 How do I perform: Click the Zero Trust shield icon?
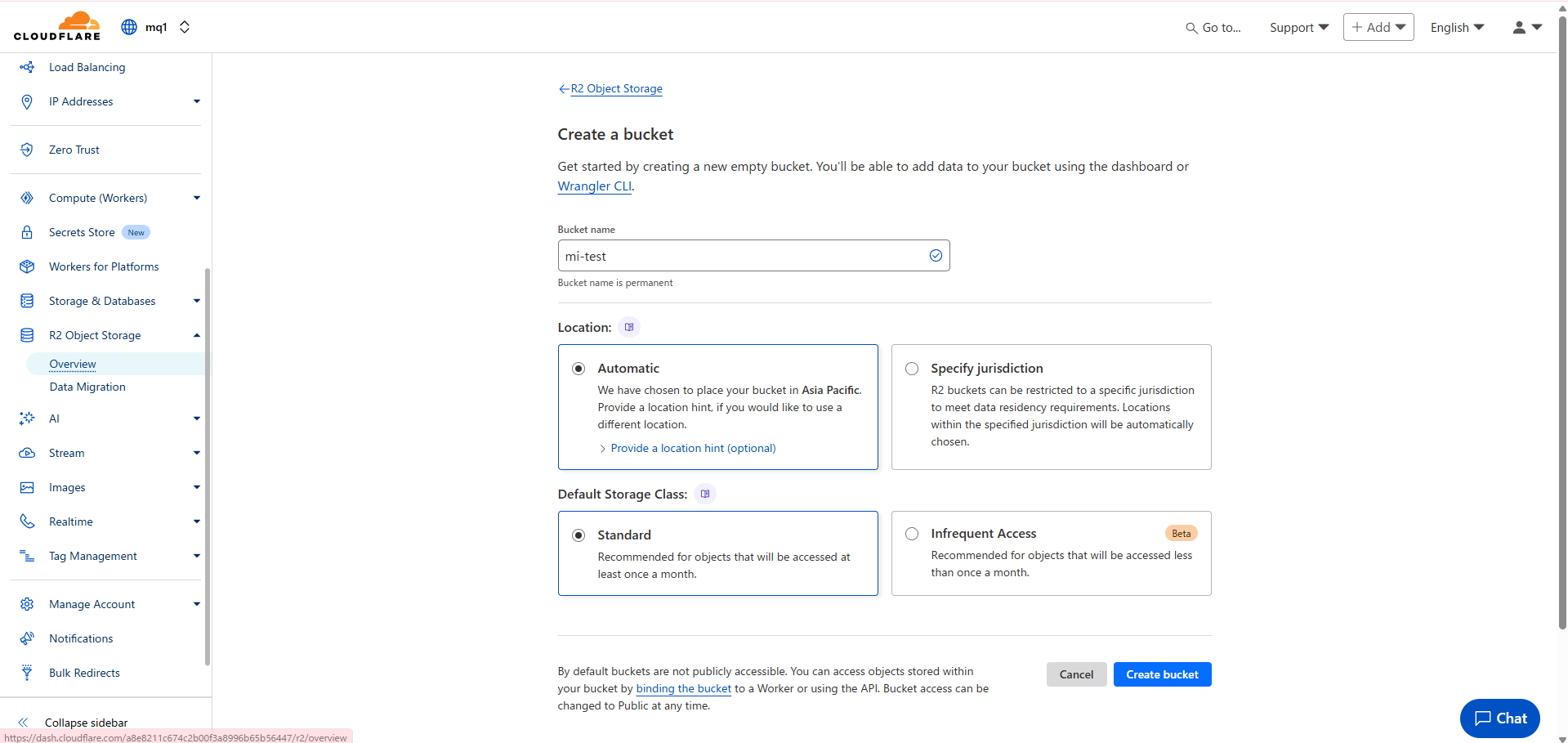[27, 150]
